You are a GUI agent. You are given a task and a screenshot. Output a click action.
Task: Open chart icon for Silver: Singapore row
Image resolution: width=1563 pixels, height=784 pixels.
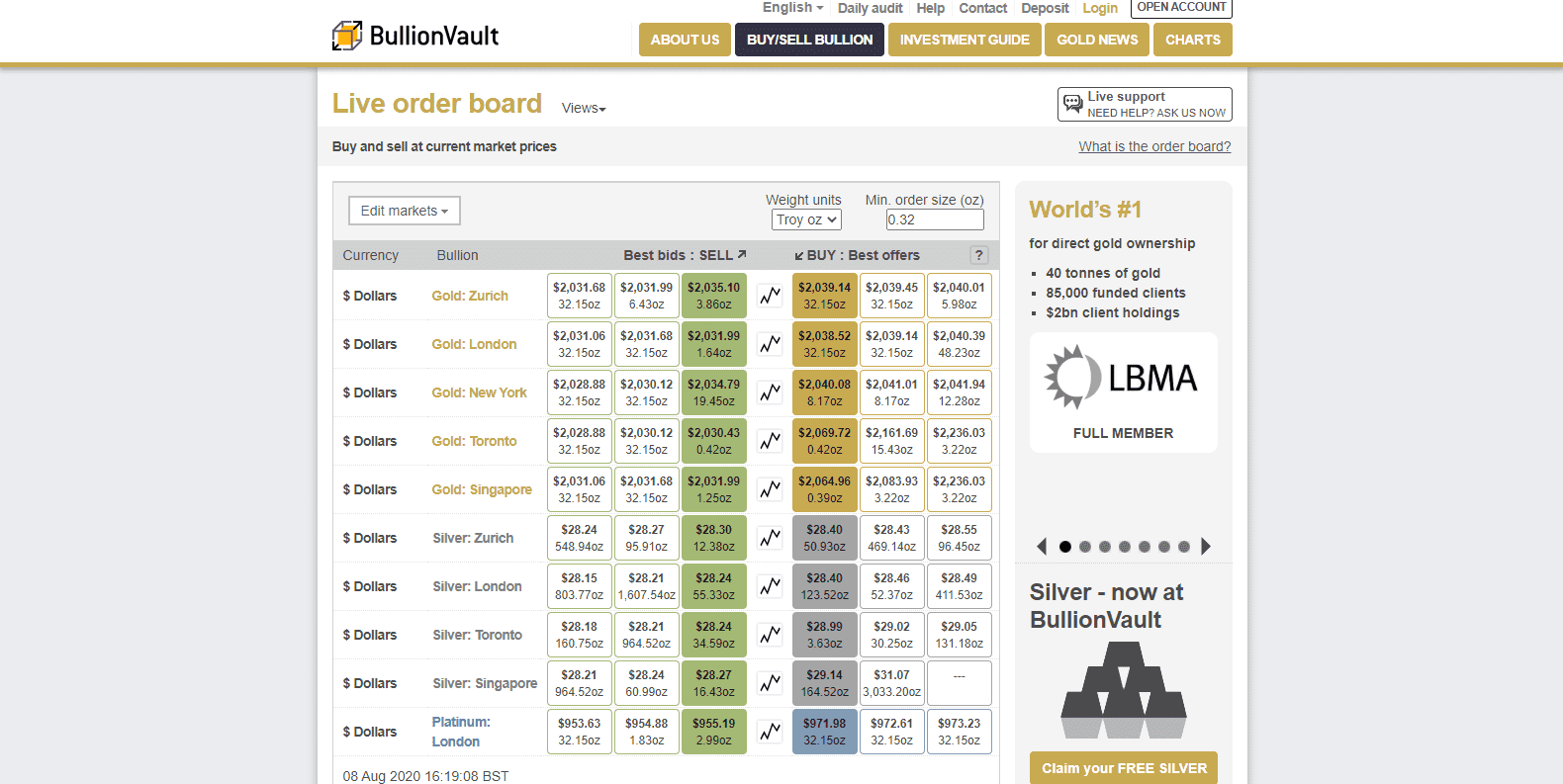(x=770, y=683)
